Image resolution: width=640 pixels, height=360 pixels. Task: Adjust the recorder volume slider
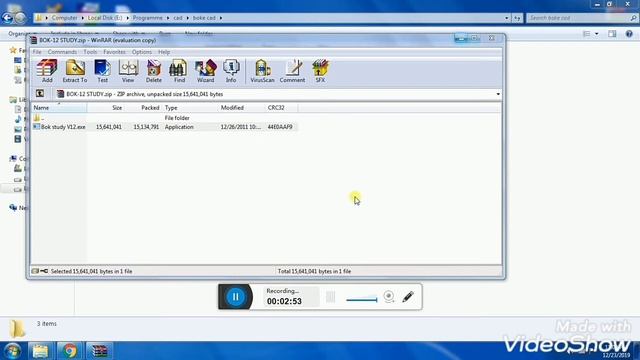point(362,300)
